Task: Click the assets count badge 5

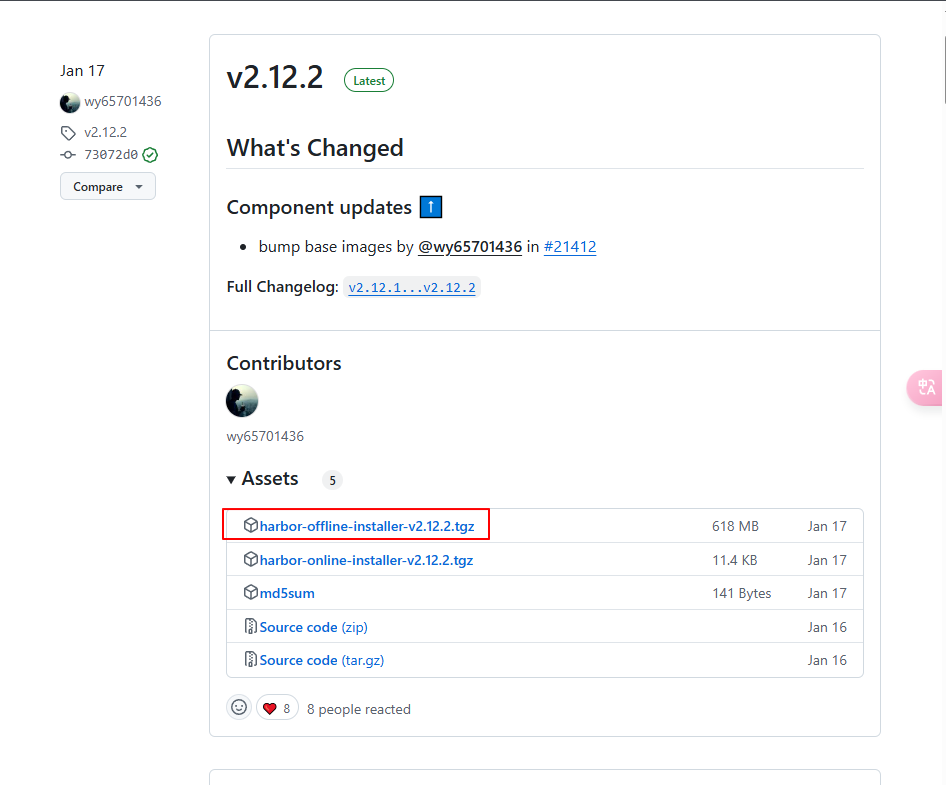Action: pos(332,480)
